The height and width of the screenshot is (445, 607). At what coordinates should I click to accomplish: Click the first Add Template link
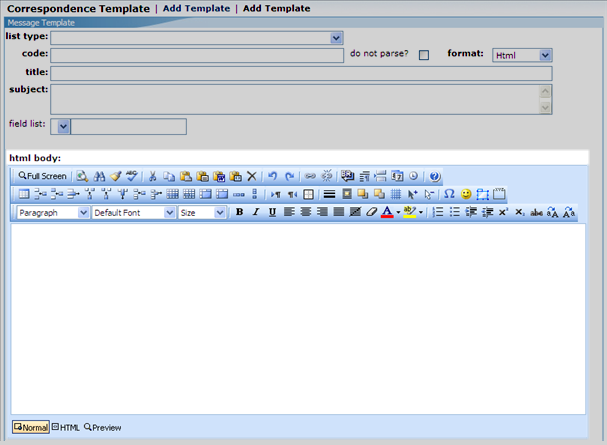coord(196,9)
